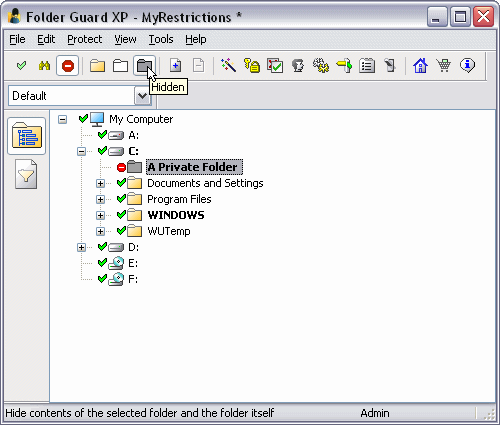Click the gears Options toolbar icon

[x=321, y=65]
